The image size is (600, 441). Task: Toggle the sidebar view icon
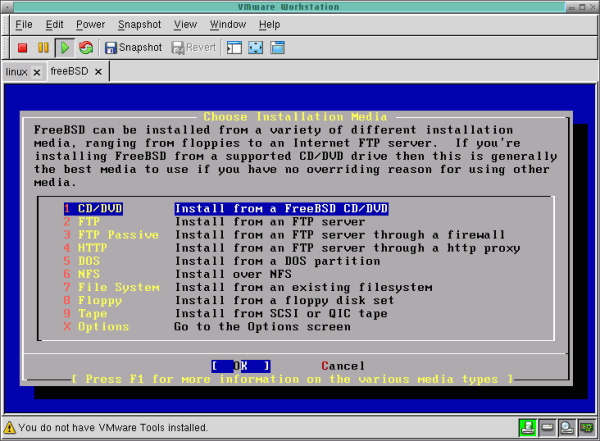(x=234, y=48)
